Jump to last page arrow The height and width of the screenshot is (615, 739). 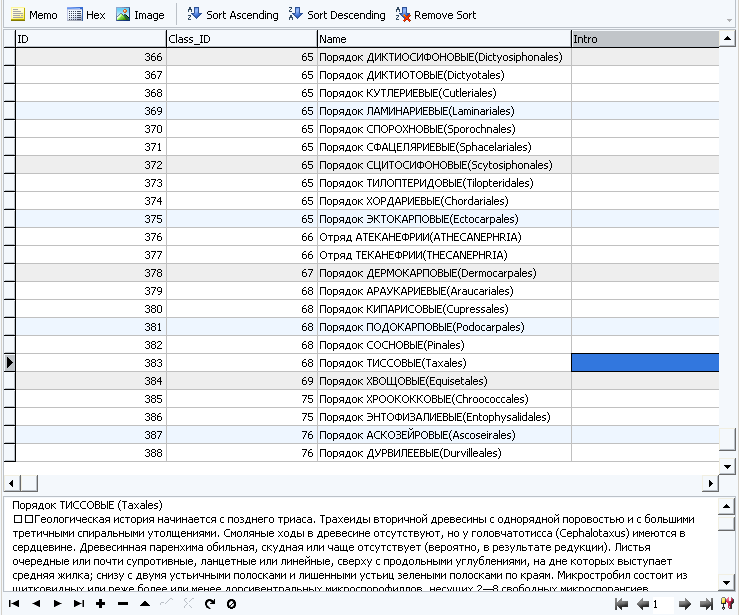pos(706,604)
